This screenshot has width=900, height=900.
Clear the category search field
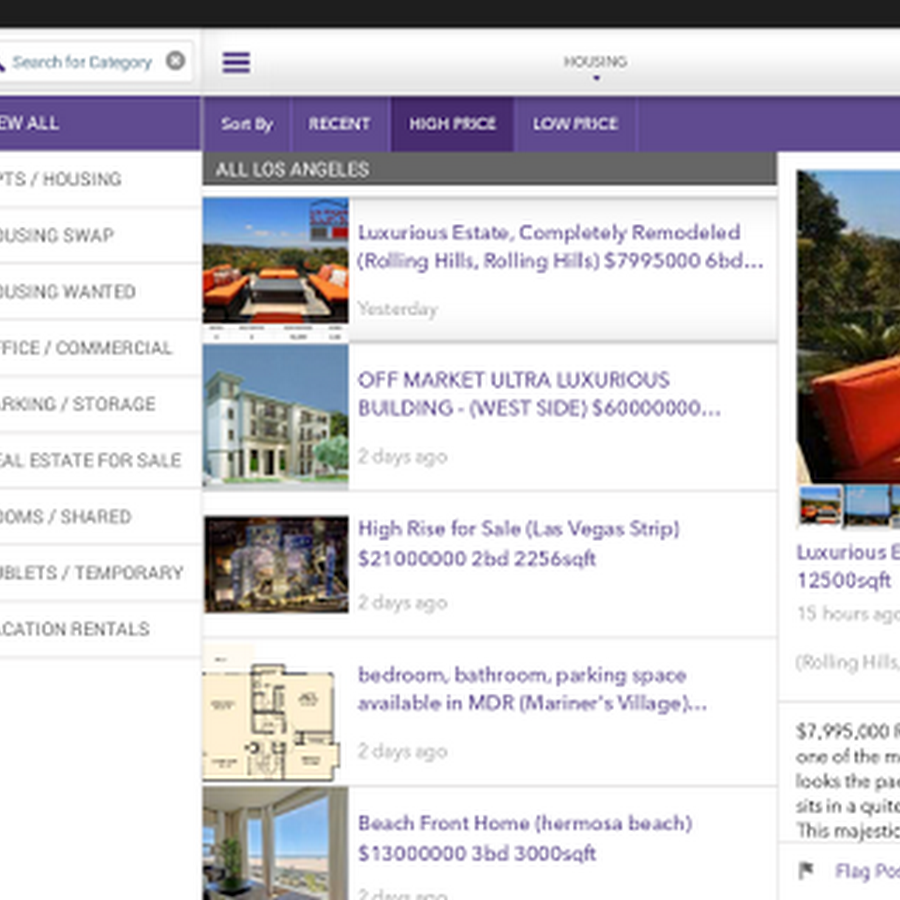[x=175, y=61]
